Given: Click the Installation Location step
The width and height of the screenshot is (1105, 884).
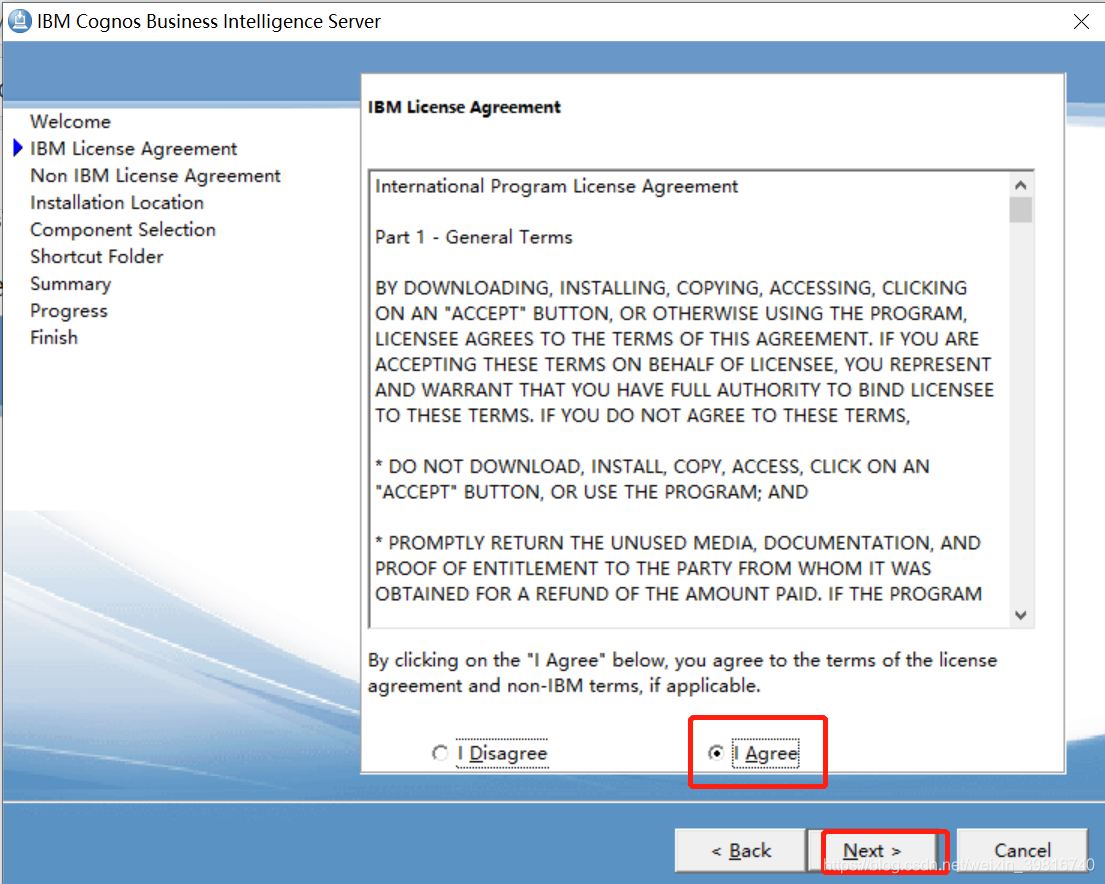Looking at the screenshot, I should pyautogui.click(x=117, y=203).
